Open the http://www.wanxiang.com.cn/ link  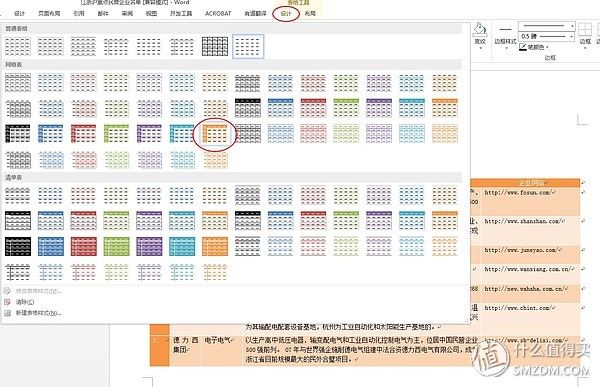pos(529,269)
